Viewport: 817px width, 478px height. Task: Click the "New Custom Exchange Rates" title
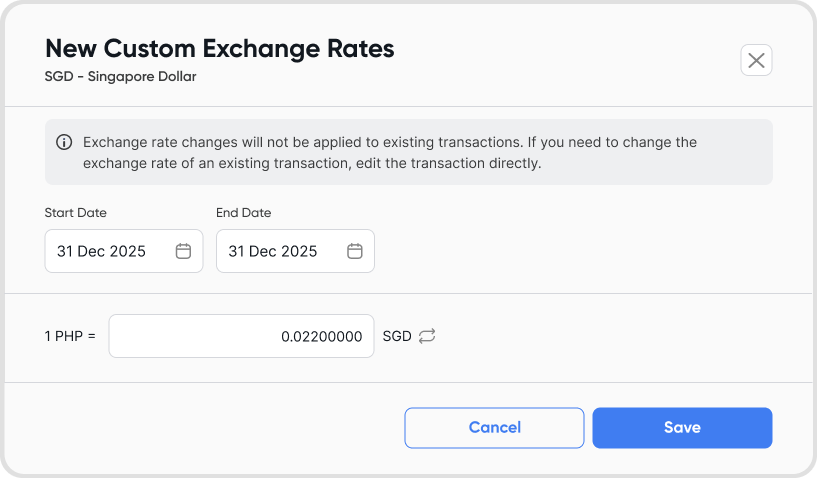(x=220, y=48)
